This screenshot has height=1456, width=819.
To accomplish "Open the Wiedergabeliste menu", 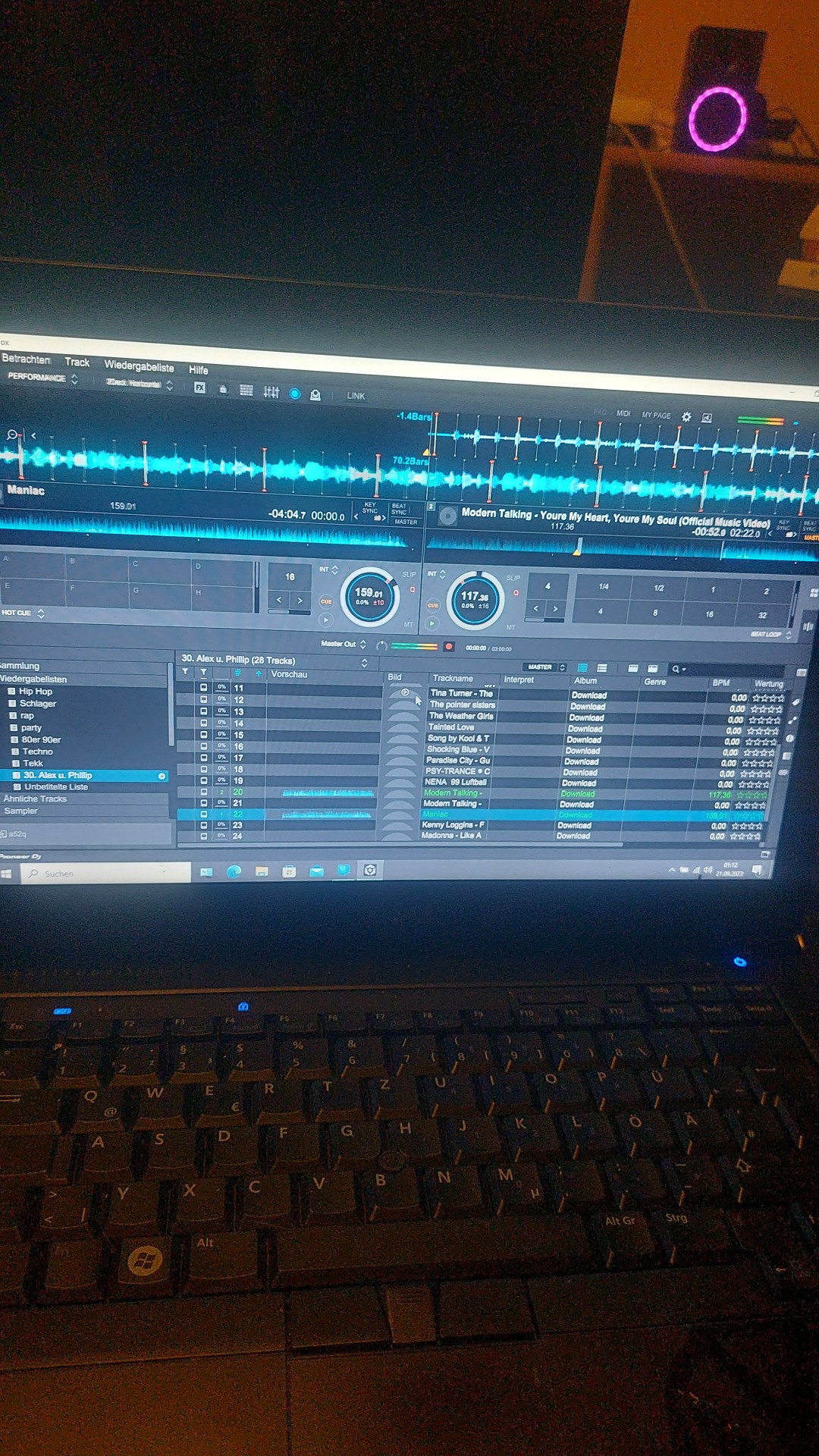I will coord(139,366).
